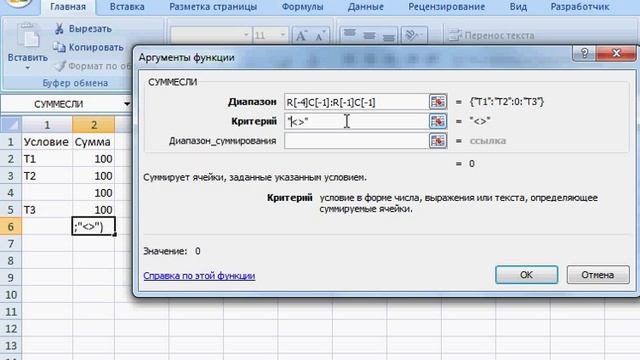The width and height of the screenshot is (640, 360).
Task: Click the Диапазон_суммирования input field
Action: click(356, 141)
